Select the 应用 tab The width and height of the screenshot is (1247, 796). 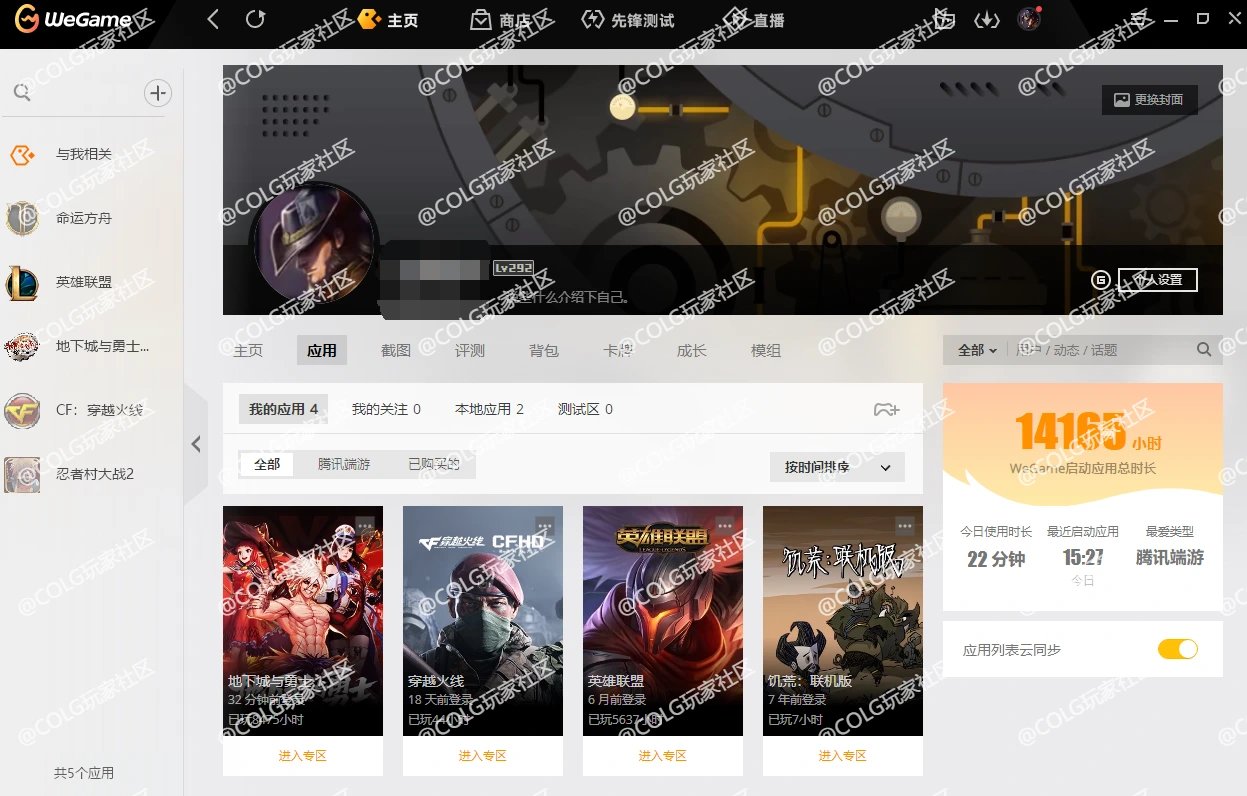pos(322,351)
